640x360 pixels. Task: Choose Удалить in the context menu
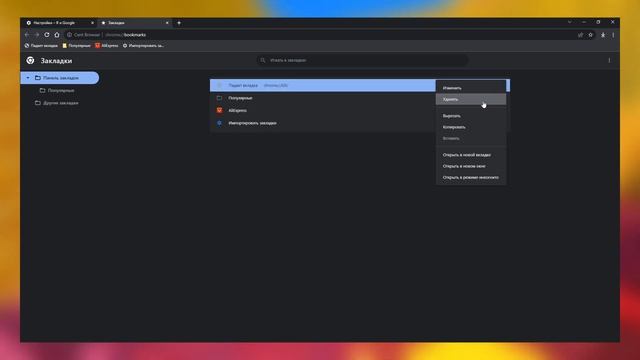(x=471, y=99)
